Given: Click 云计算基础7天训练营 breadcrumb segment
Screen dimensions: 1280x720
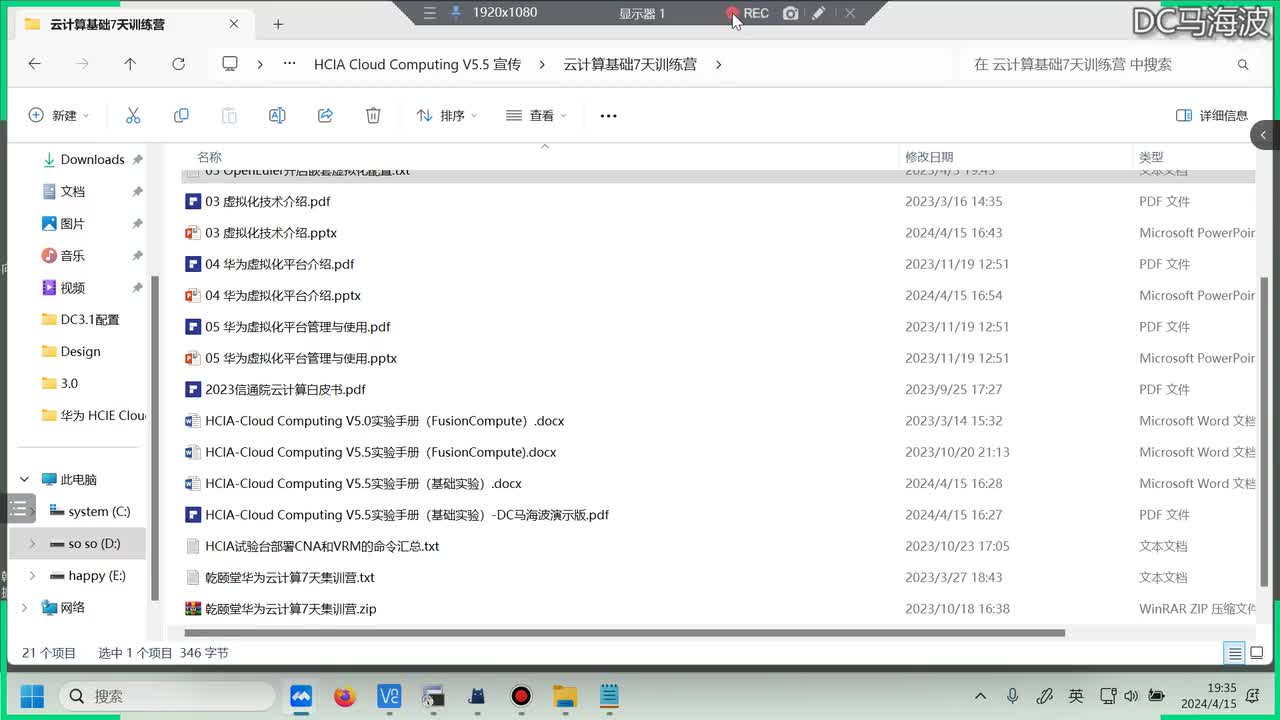Looking at the screenshot, I should (x=630, y=64).
